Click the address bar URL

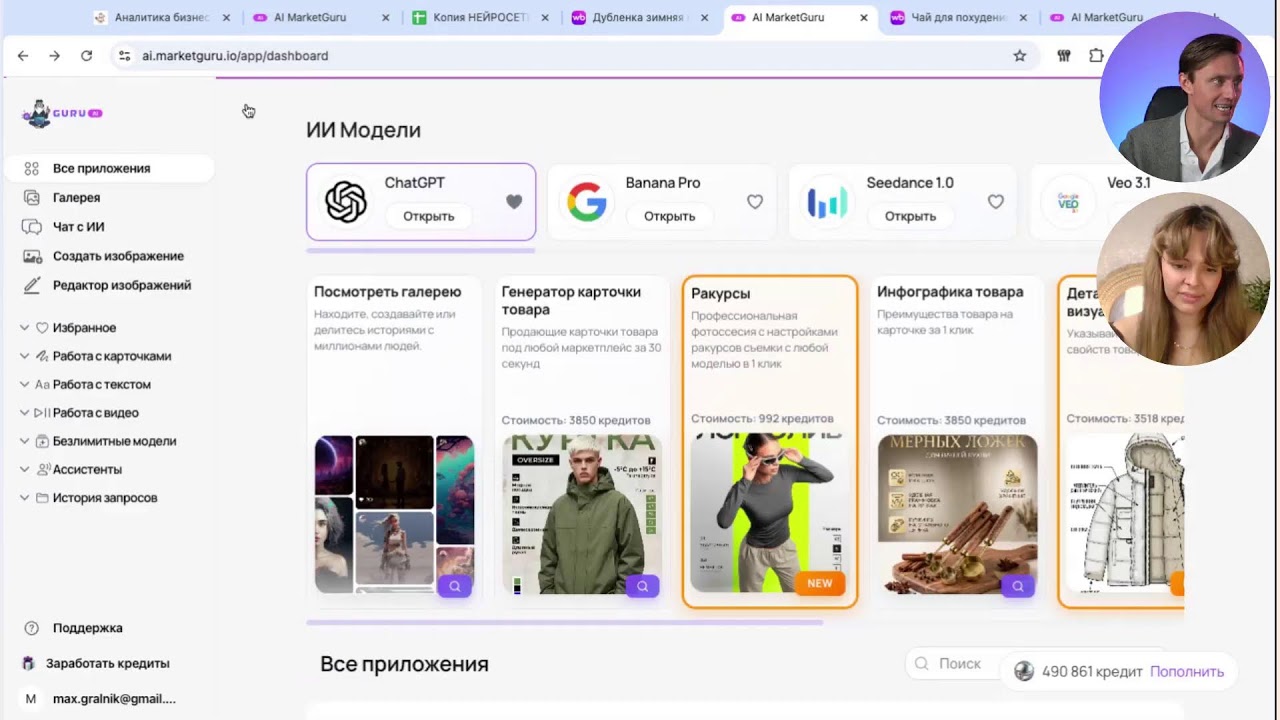(235, 56)
